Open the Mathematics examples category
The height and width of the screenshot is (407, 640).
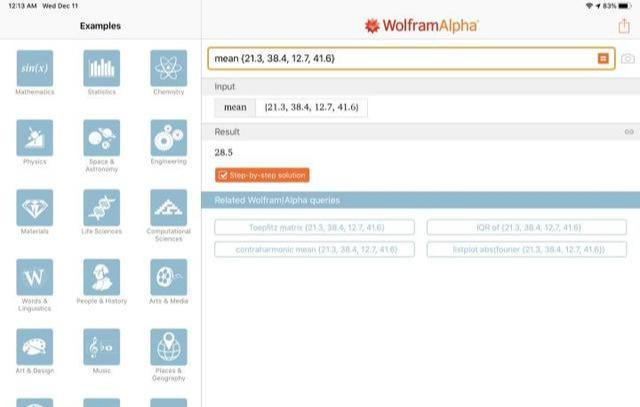tap(35, 68)
